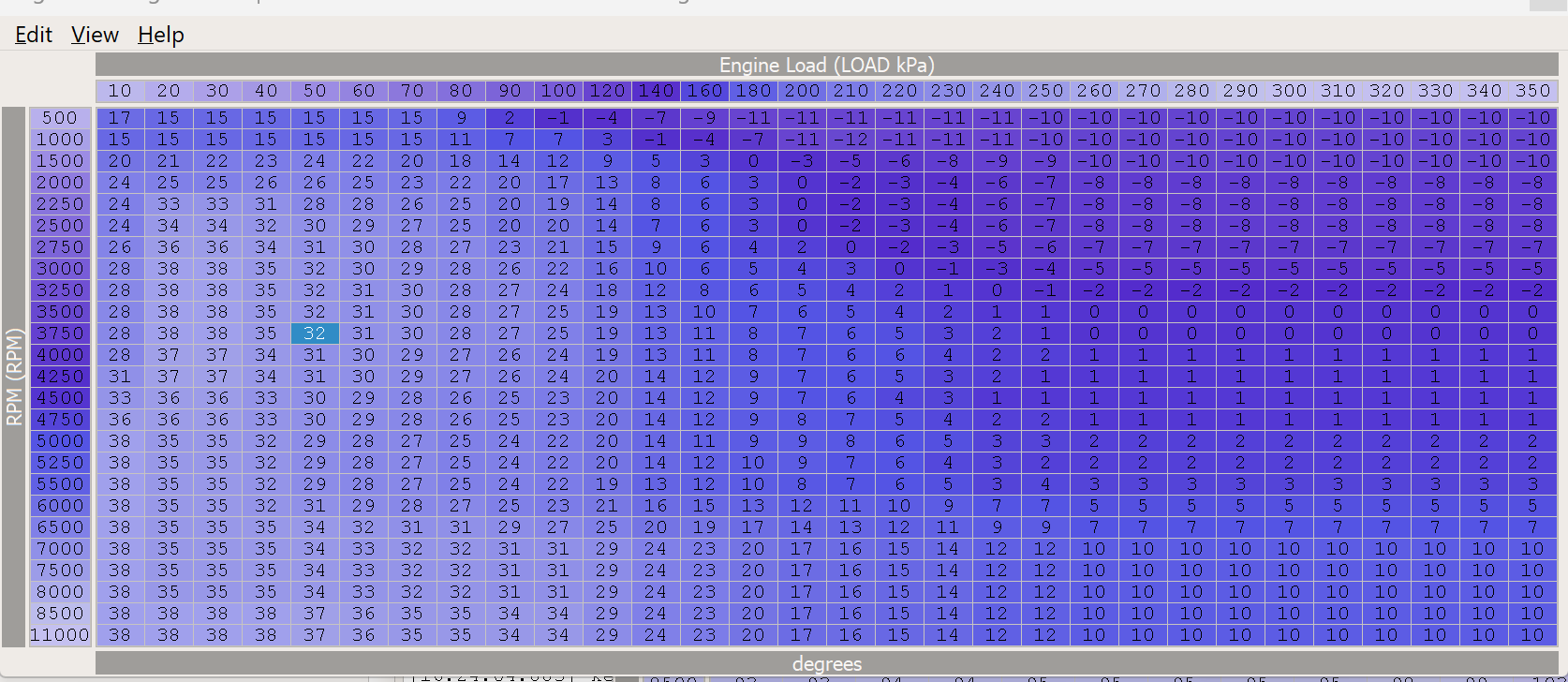The height and width of the screenshot is (682, 1568).
Task: Select the cell at 500 RPM, 10 kPa
Action: 120,118
